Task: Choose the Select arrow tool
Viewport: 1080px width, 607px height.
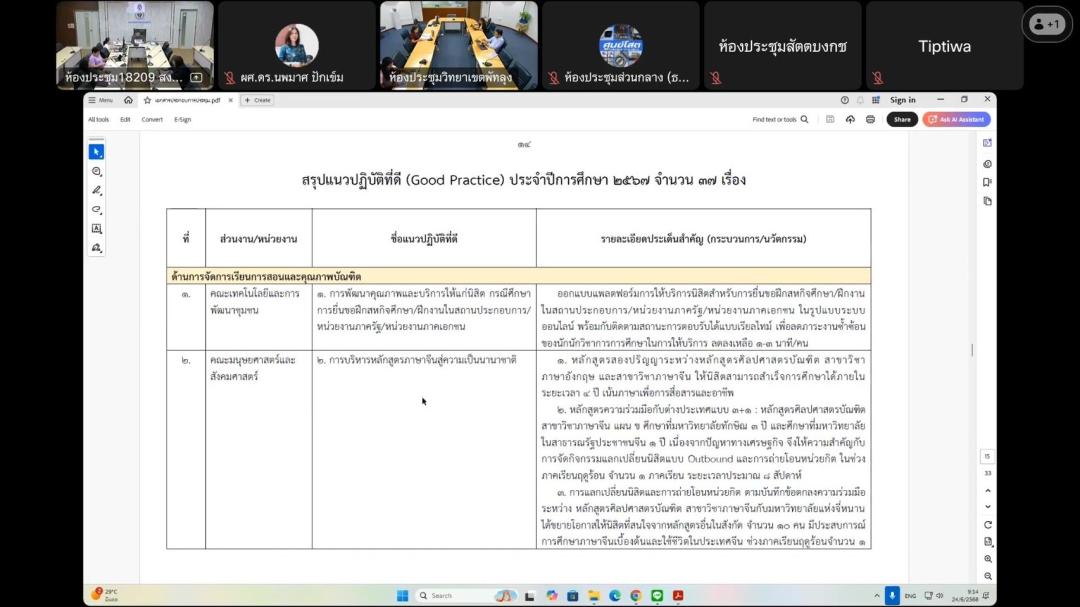Action: [96, 152]
